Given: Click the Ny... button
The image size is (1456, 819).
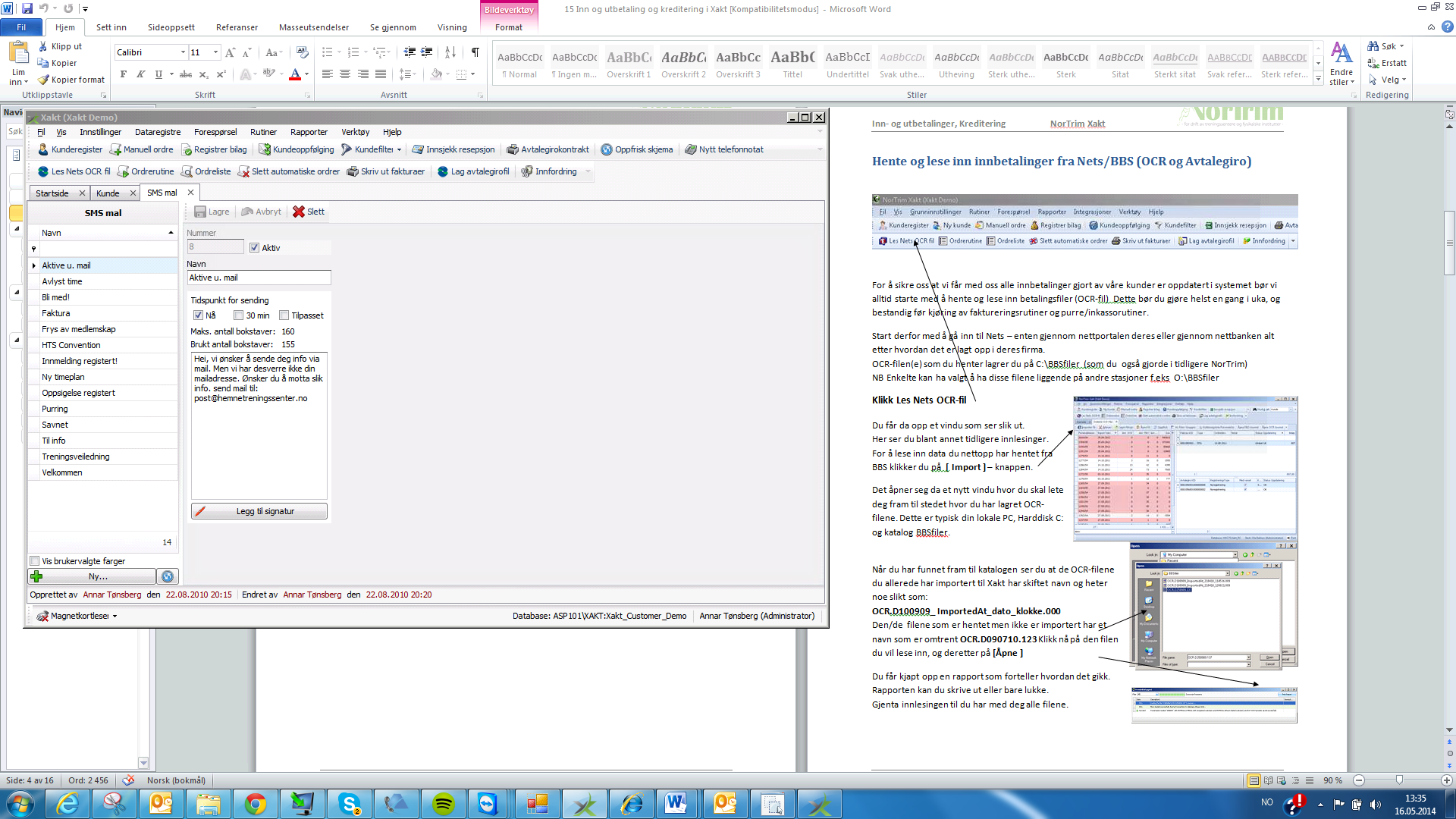Looking at the screenshot, I should pyautogui.click(x=92, y=576).
